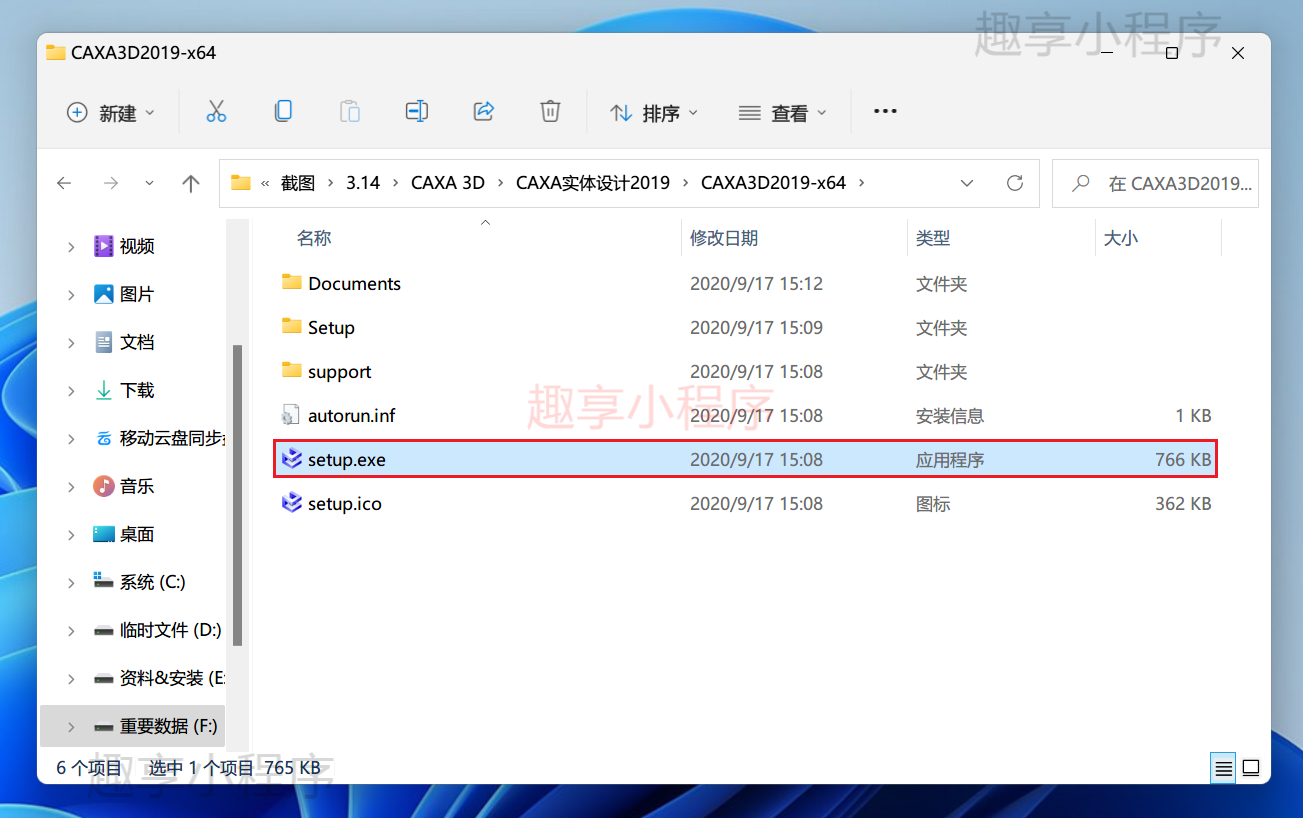This screenshot has width=1303, height=818.
Task: Click the 视频 videos icon in sidebar
Action: point(104,246)
